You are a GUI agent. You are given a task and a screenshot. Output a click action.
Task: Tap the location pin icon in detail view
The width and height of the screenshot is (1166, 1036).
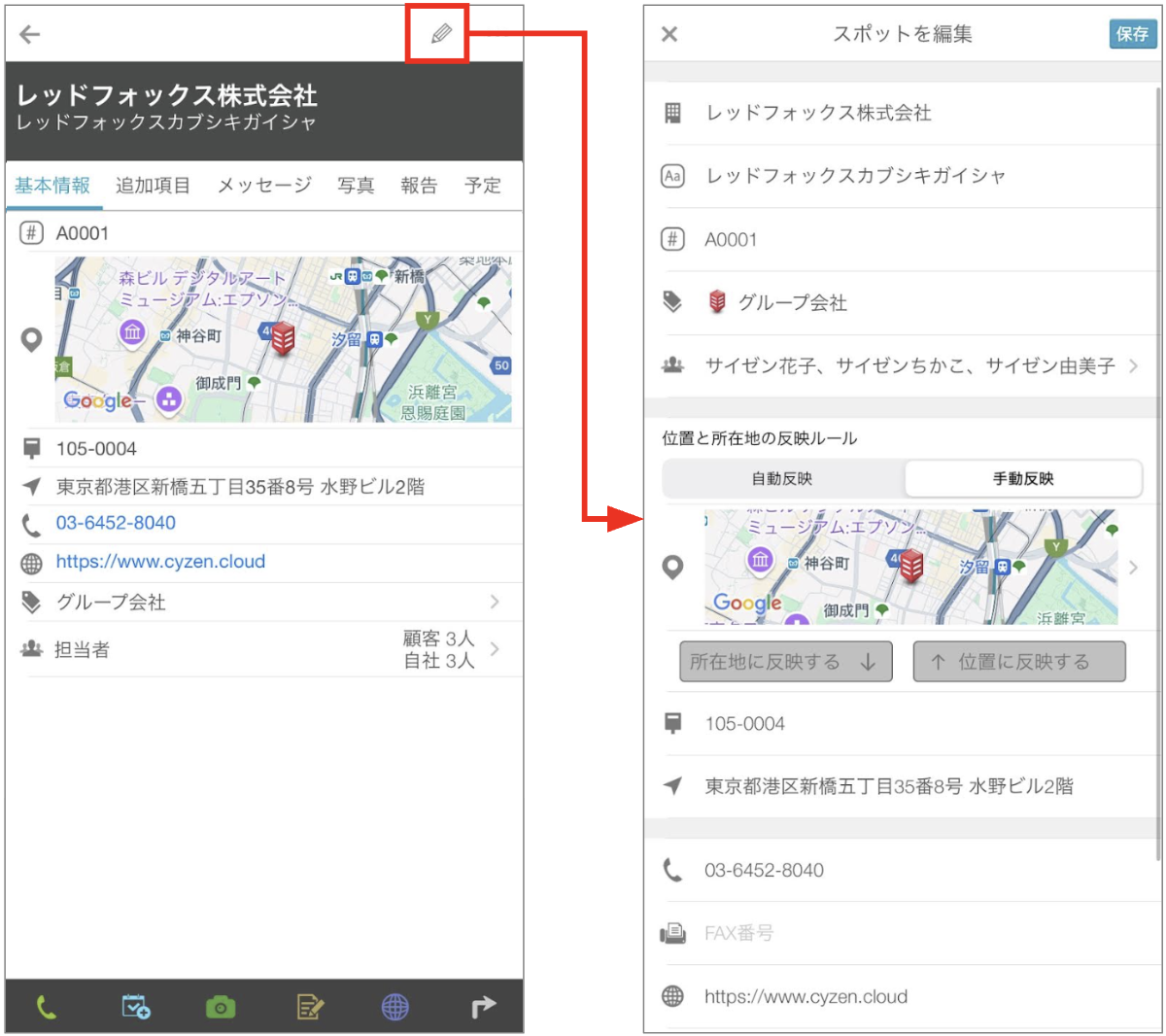coord(32,340)
